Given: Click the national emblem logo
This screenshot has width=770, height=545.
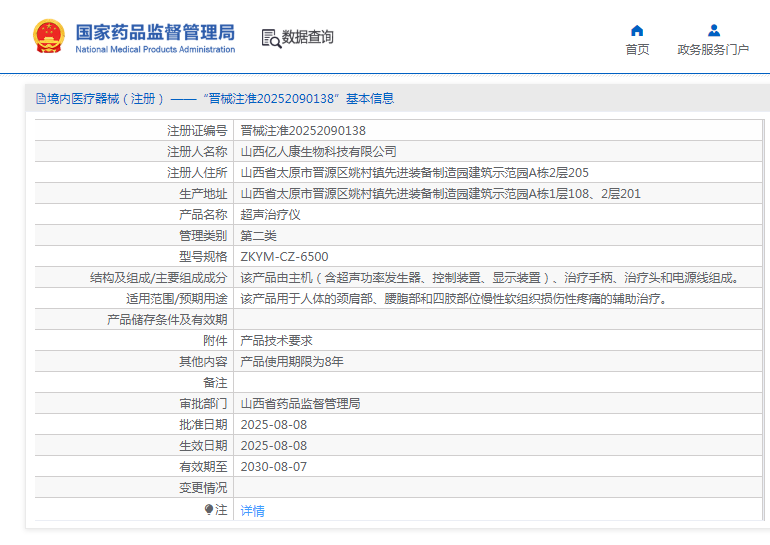Looking at the screenshot, I should [x=49, y=36].
